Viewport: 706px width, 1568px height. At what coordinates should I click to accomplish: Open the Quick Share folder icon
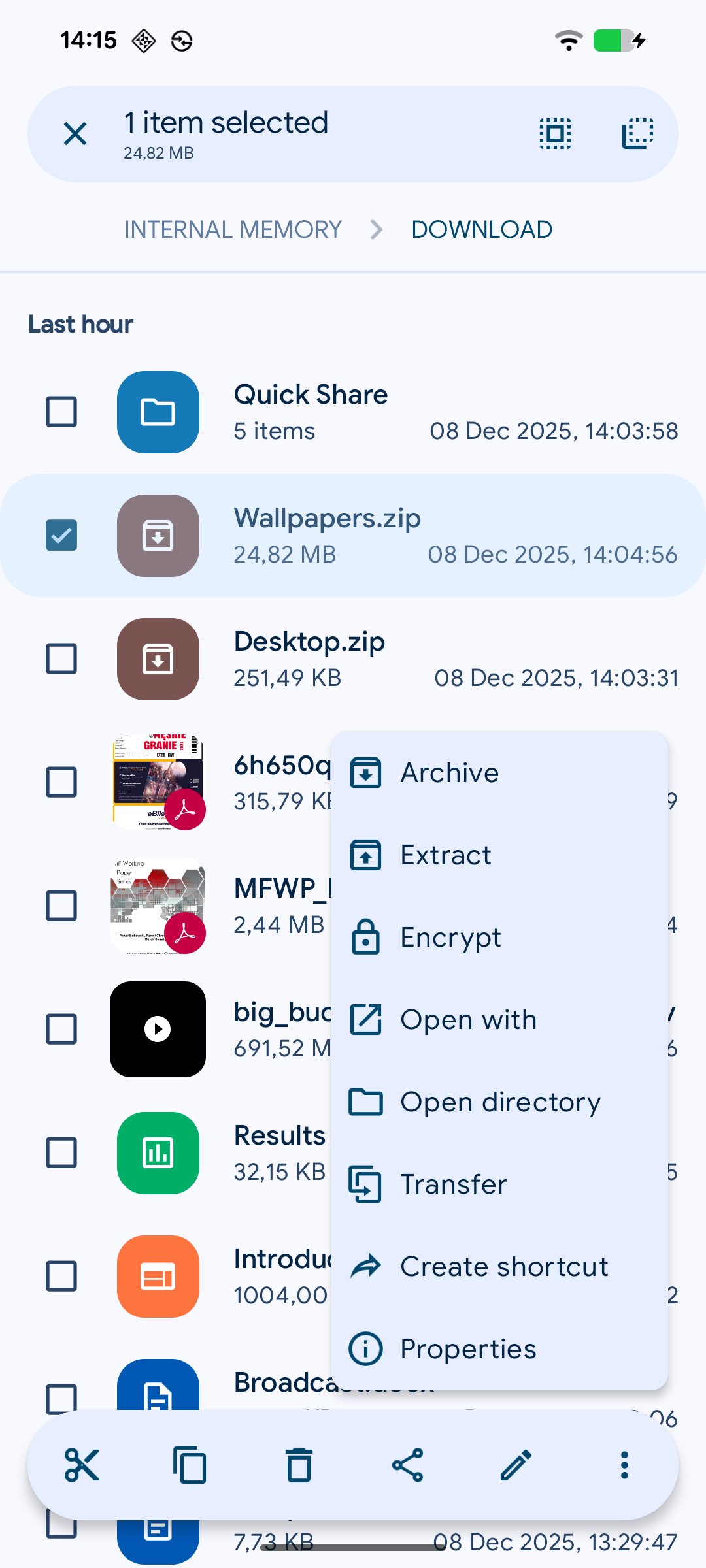point(158,412)
